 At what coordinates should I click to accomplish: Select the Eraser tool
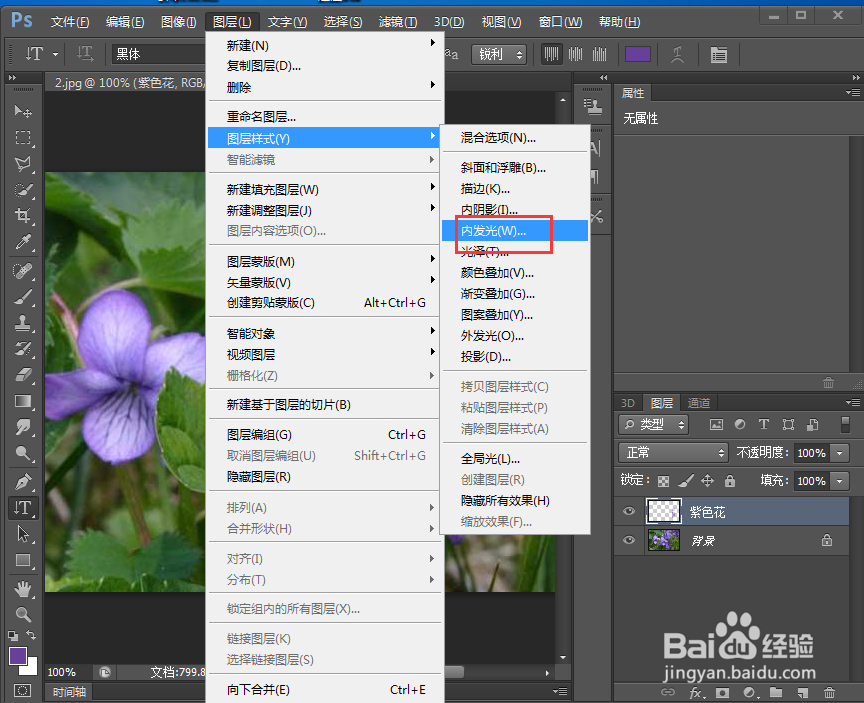click(23, 375)
